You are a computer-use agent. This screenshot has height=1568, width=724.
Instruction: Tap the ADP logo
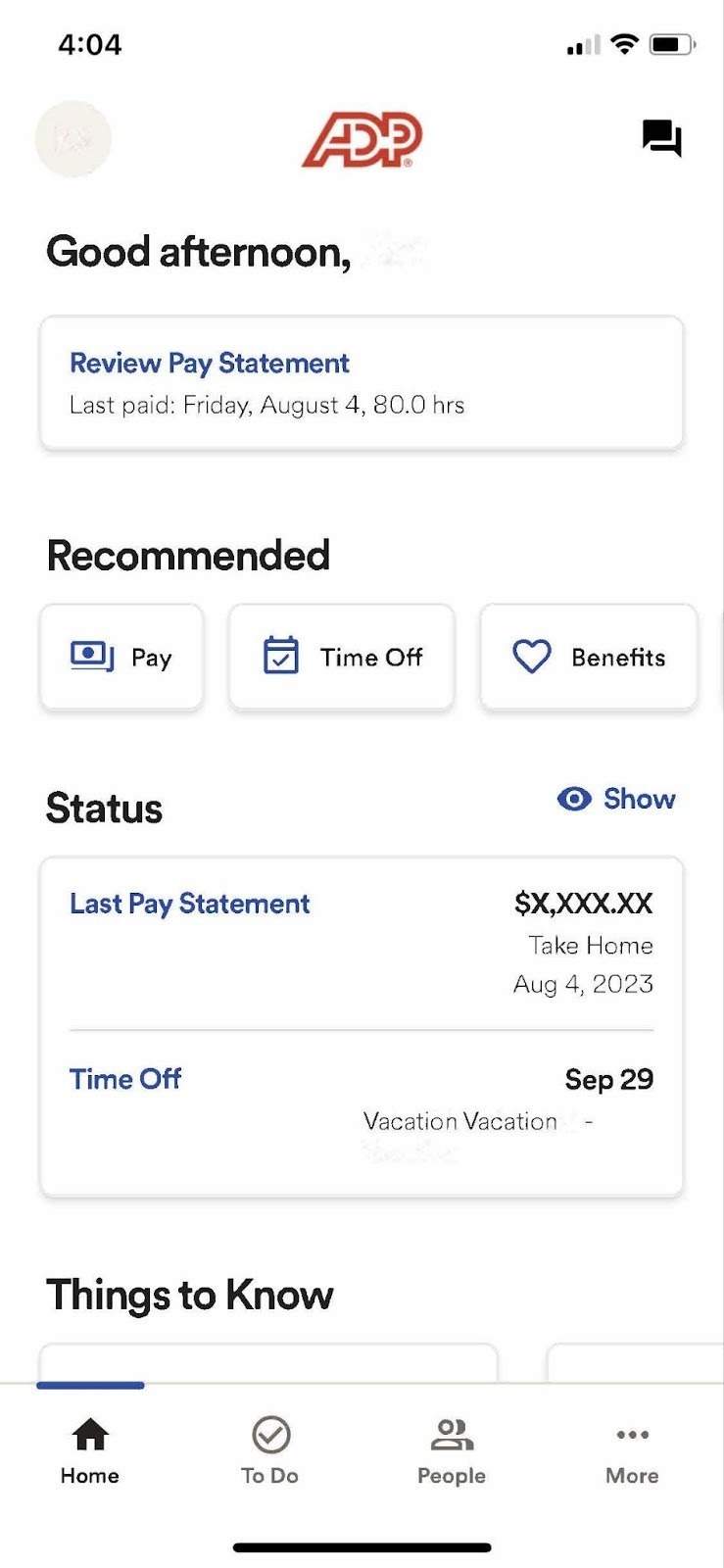pos(362,139)
